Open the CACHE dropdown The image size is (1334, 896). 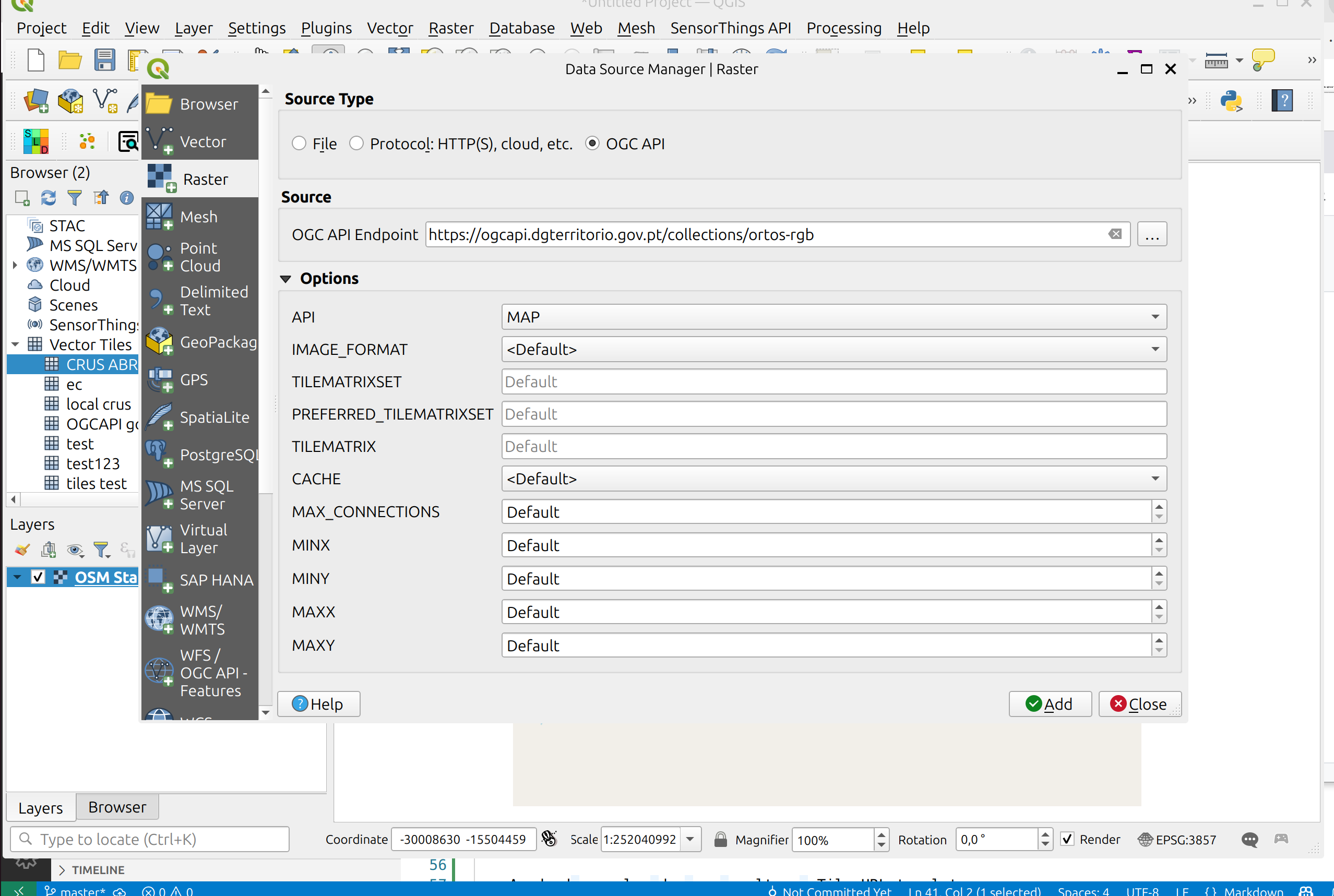[x=834, y=479]
